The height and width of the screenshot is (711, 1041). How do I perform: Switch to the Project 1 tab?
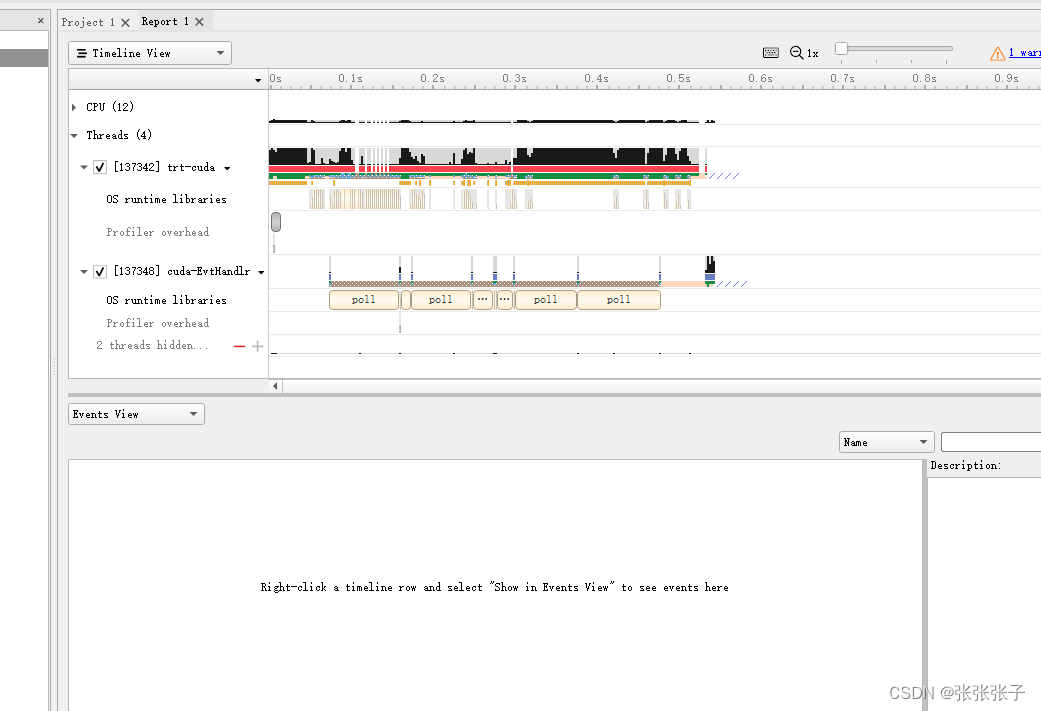click(x=88, y=20)
